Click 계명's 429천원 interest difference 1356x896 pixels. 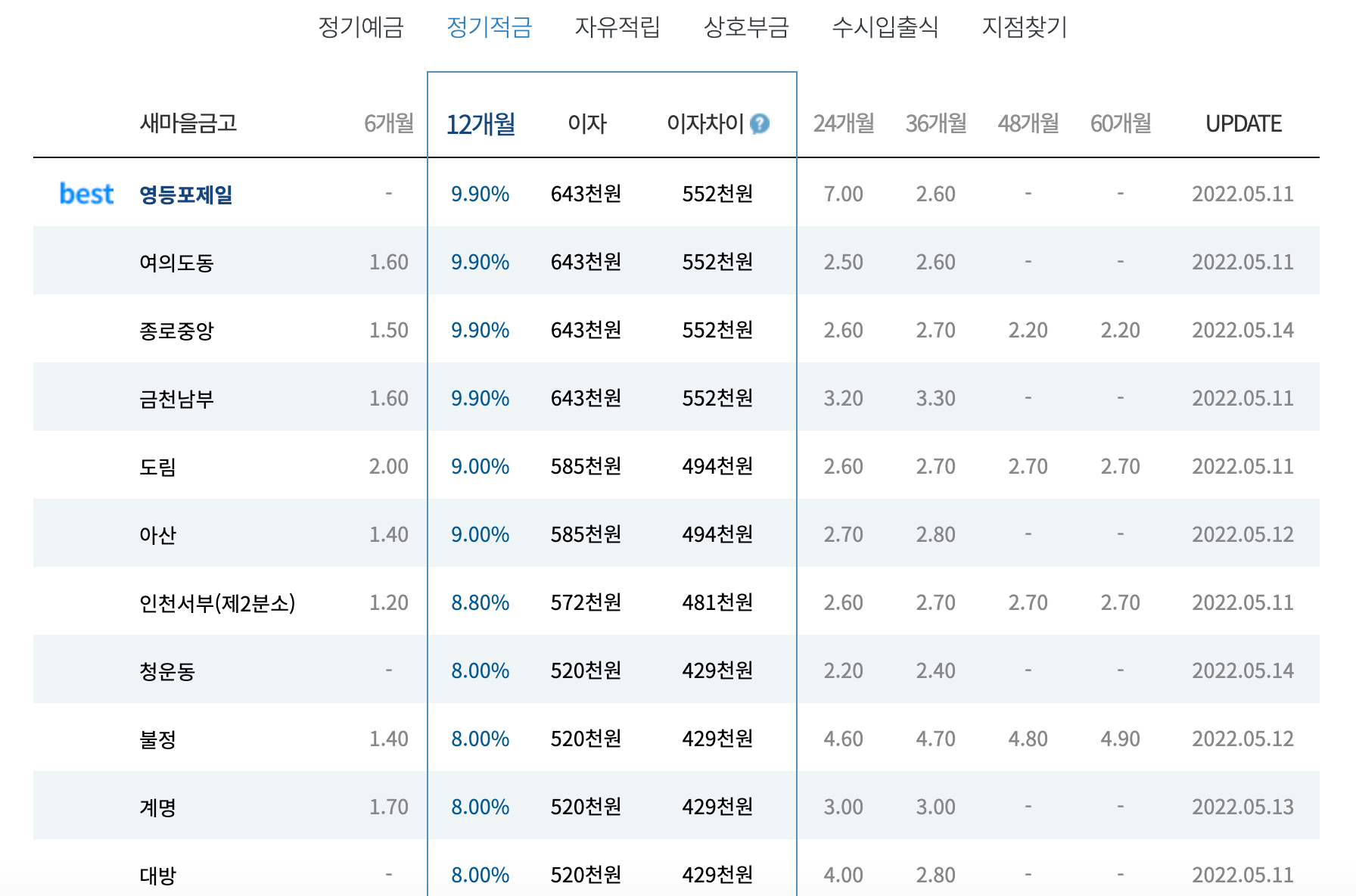point(718,807)
